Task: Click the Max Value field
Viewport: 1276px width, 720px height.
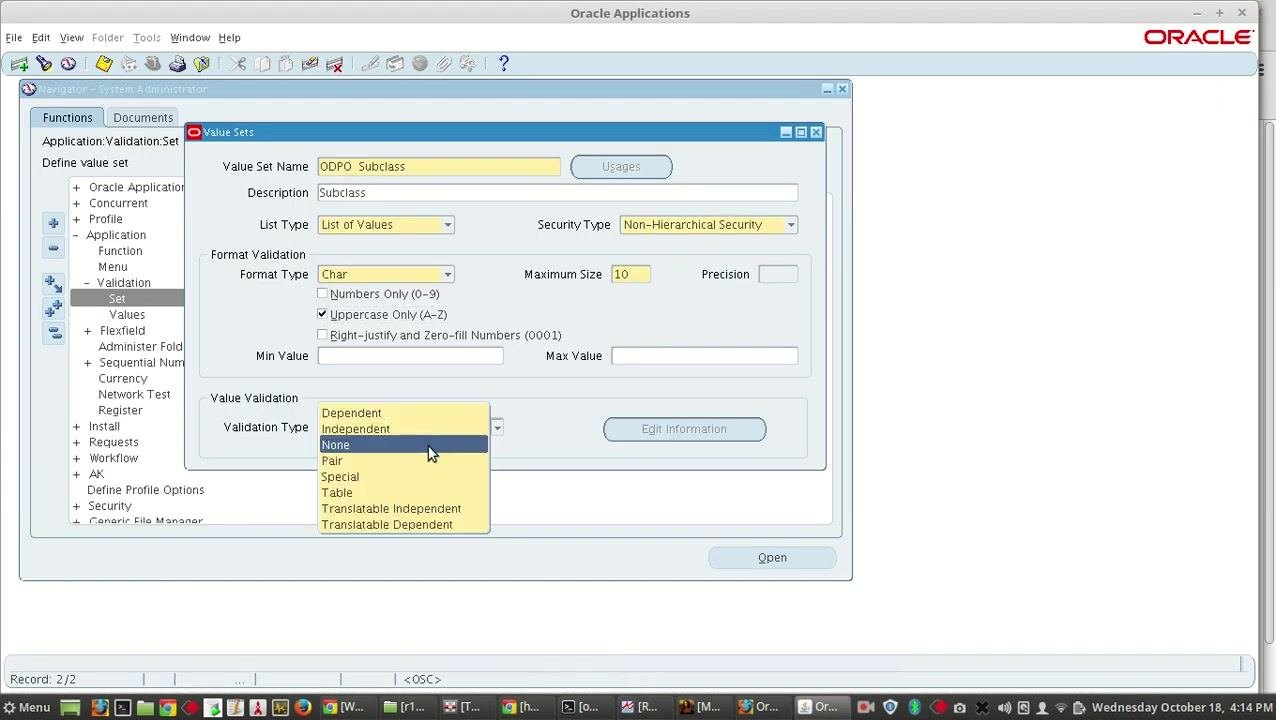Action: coord(705,356)
